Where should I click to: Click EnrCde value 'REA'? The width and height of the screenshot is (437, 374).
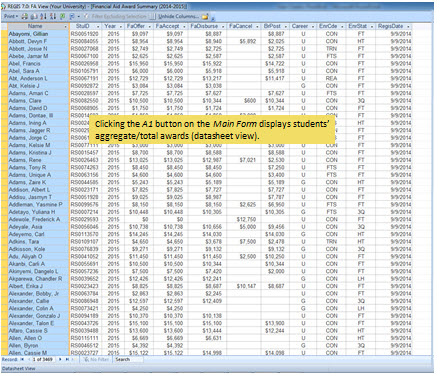[332, 78]
